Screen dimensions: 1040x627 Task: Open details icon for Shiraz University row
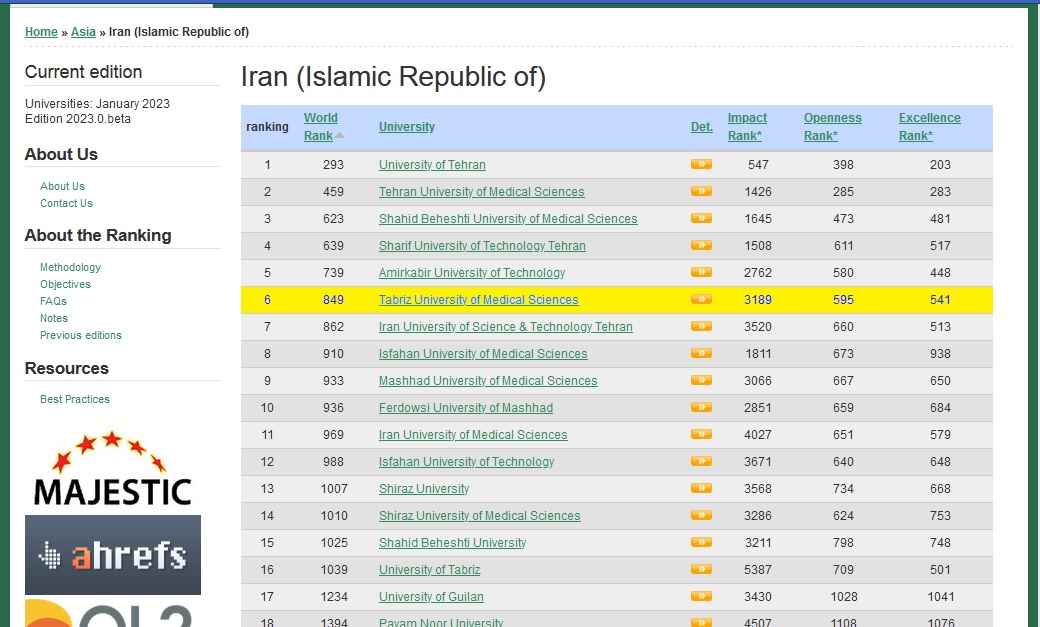pos(701,488)
